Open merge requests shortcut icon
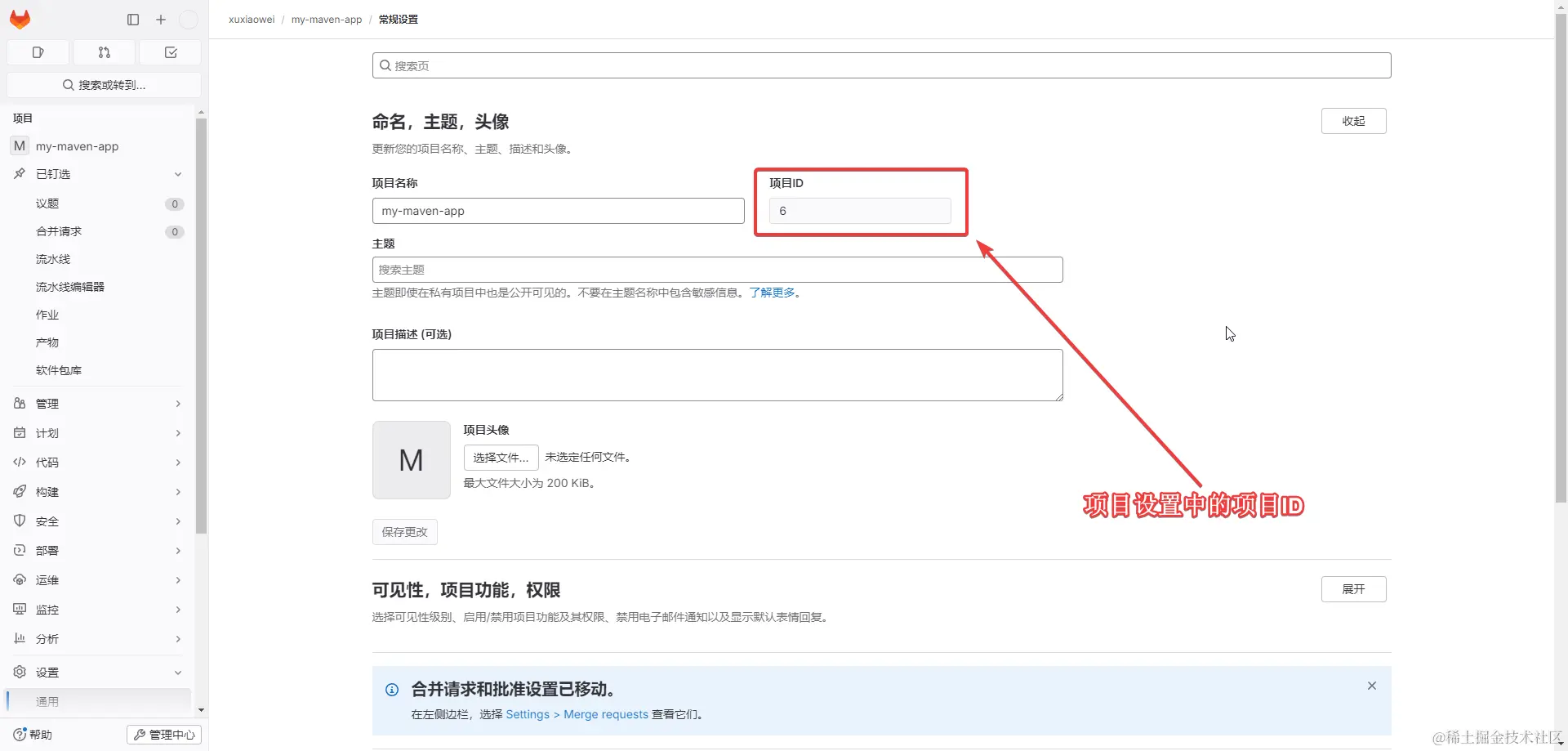 coord(105,52)
